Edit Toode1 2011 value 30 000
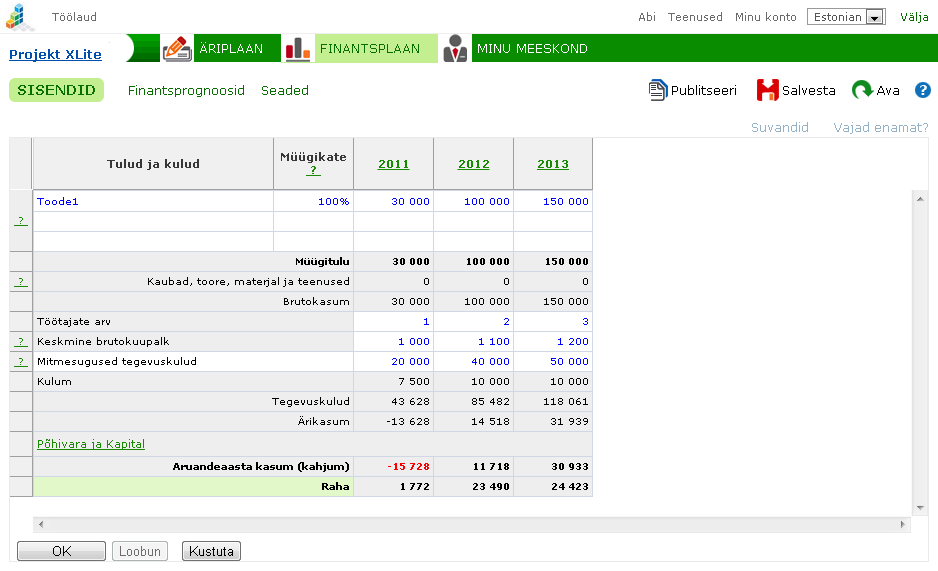 point(394,201)
